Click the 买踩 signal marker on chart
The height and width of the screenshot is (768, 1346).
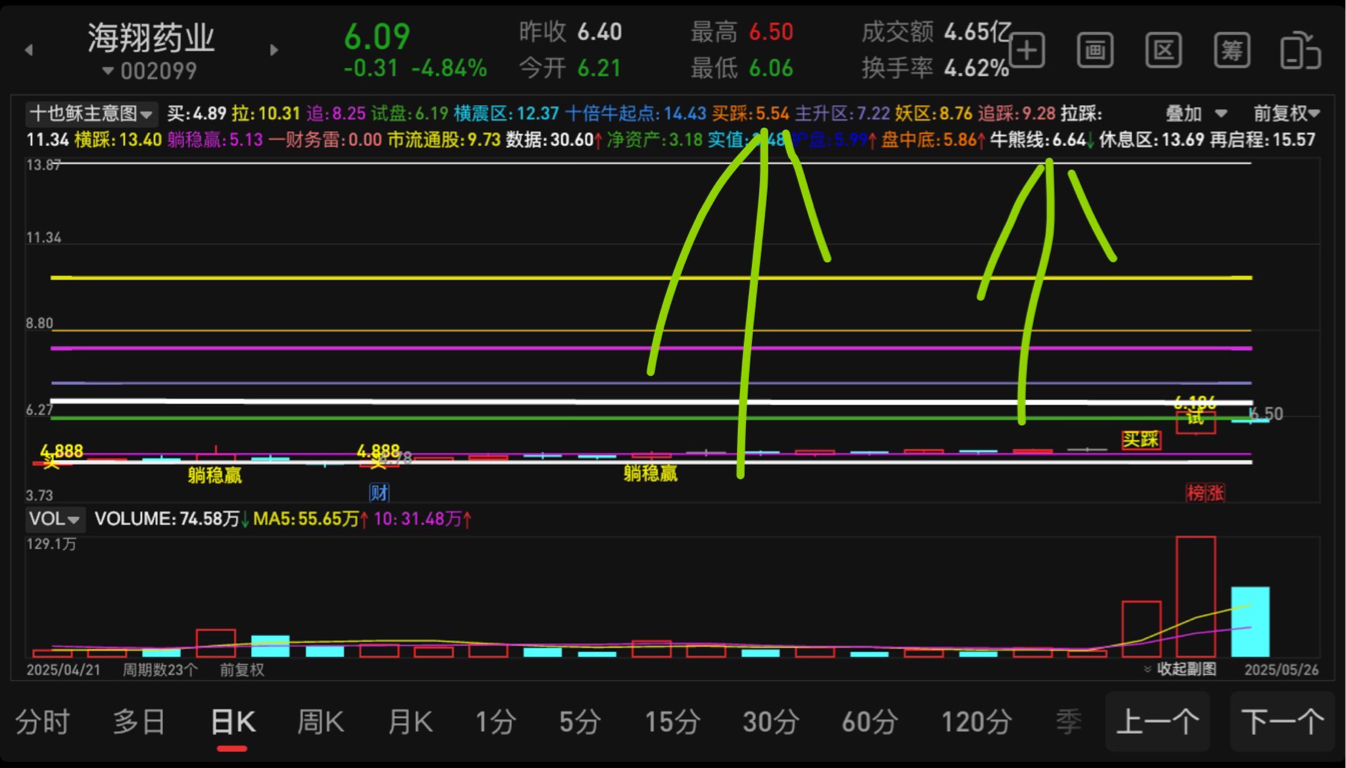coord(1141,439)
